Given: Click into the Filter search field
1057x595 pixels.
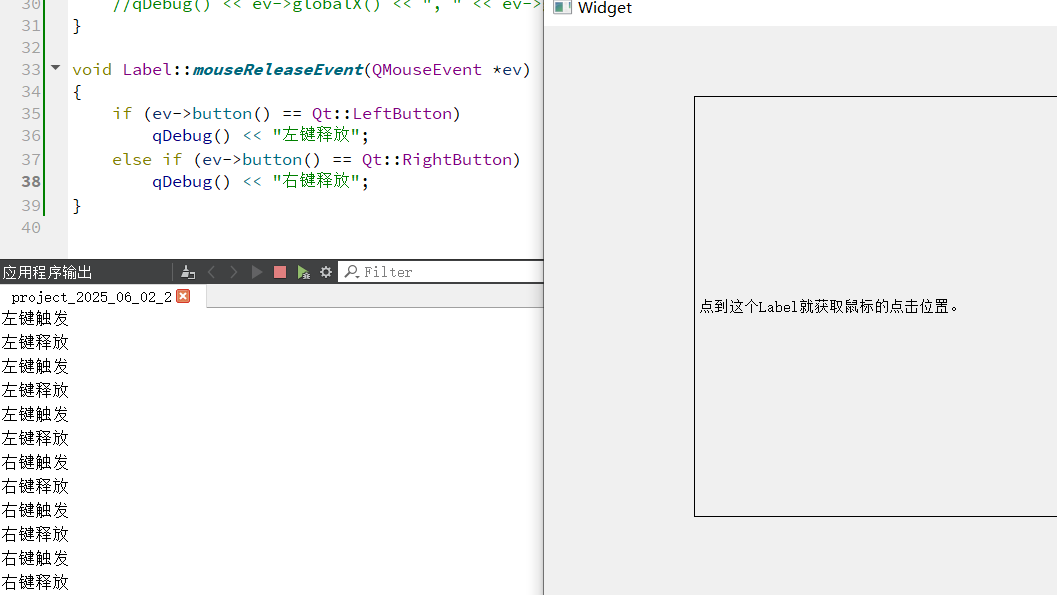Looking at the screenshot, I should [x=441, y=272].
